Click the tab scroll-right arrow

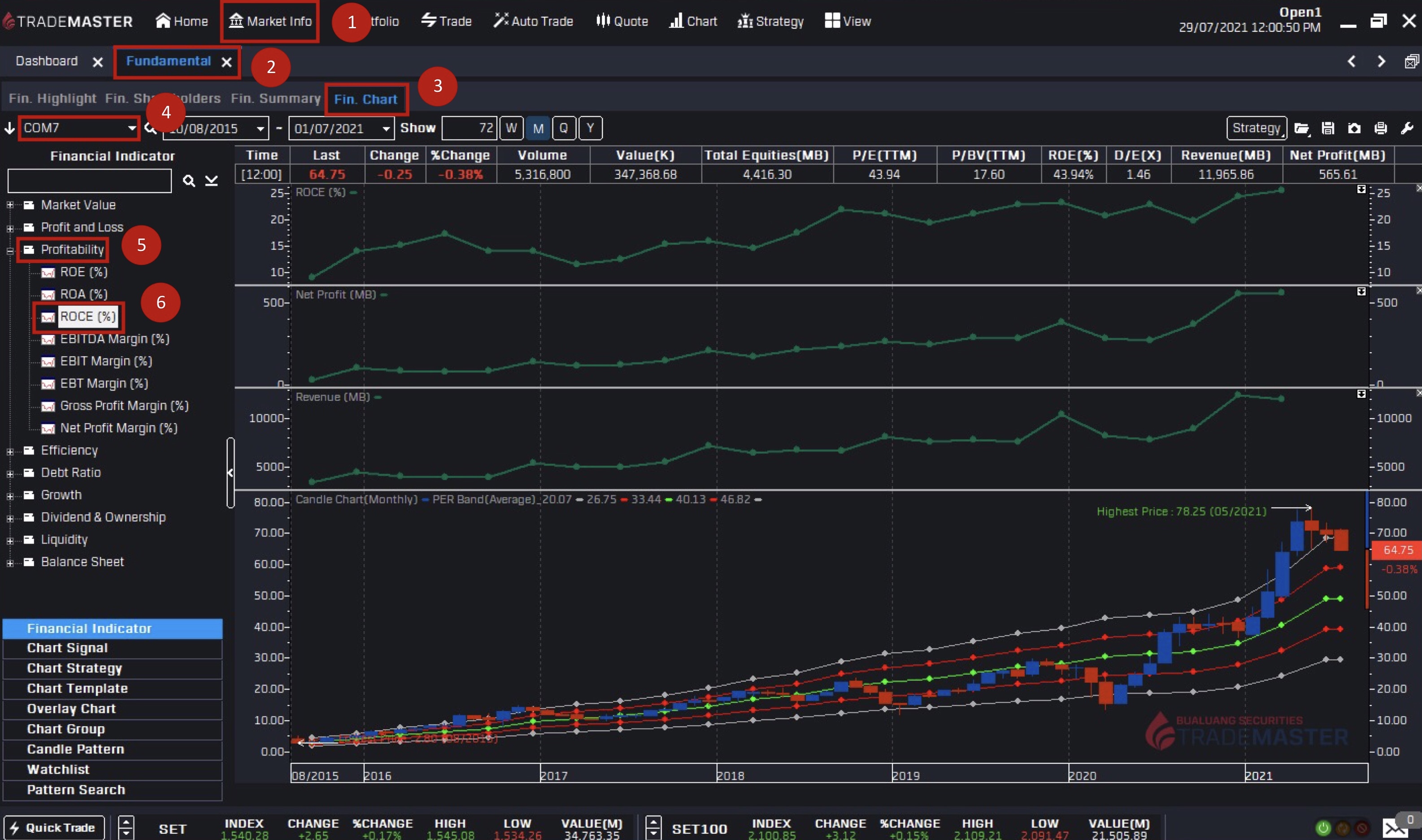pos(1382,61)
